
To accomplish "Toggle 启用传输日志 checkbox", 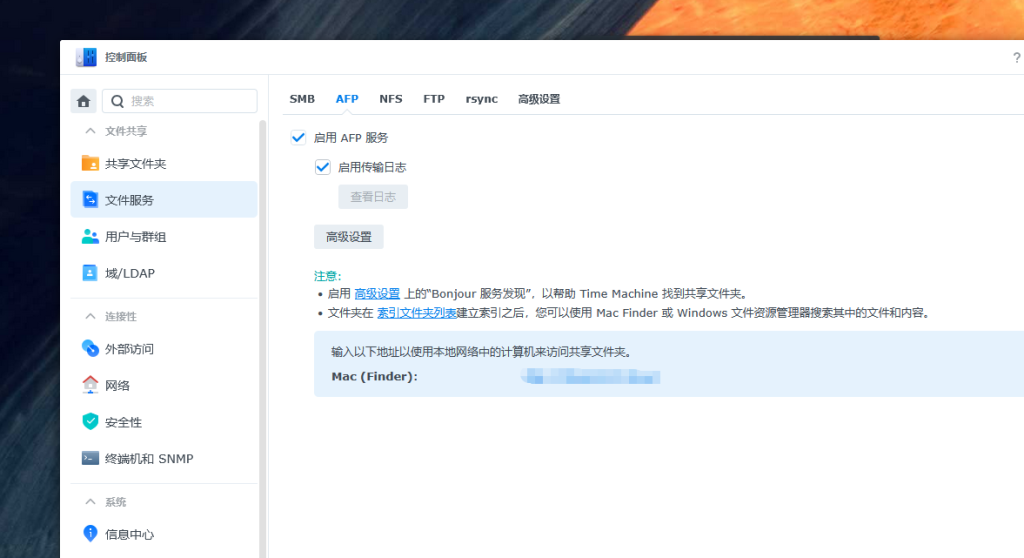I will pos(322,168).
